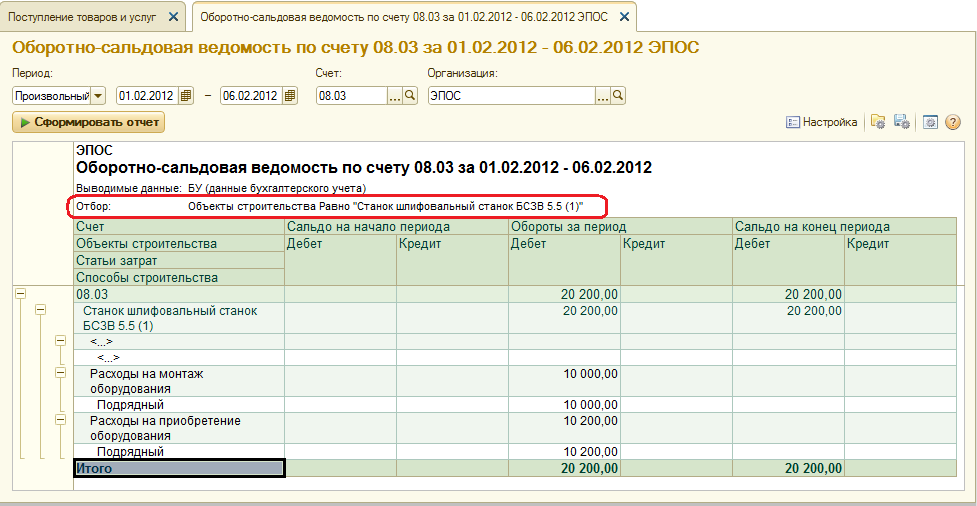Open the gear options icon in toolbar
977x506 pixels.
point(930,123)
